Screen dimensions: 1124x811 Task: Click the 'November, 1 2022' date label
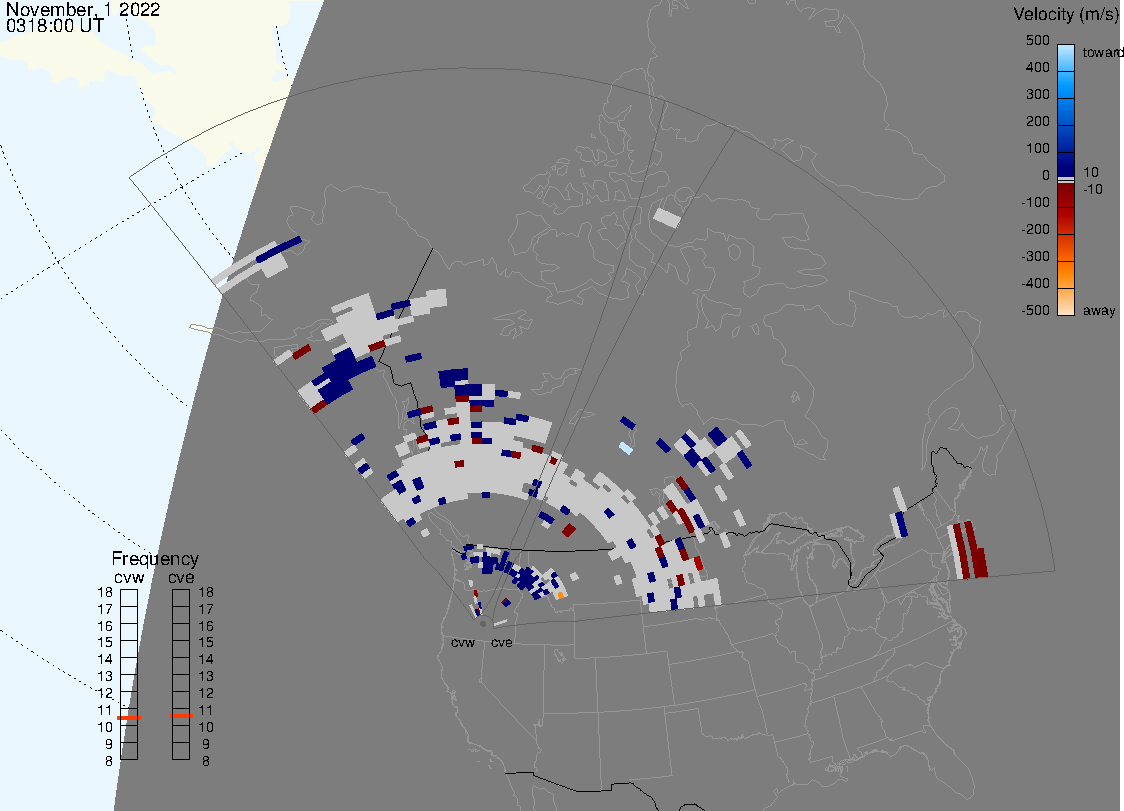pos(82,10)
